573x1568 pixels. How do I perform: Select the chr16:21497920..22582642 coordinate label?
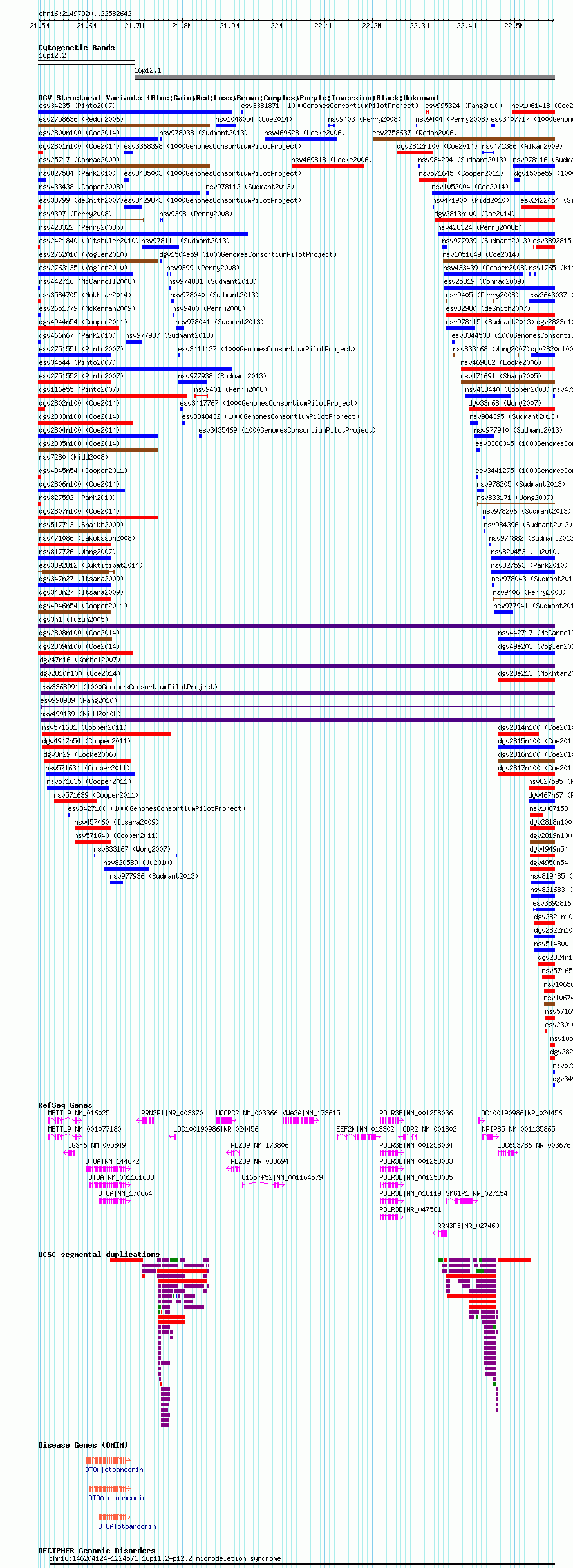85,14
